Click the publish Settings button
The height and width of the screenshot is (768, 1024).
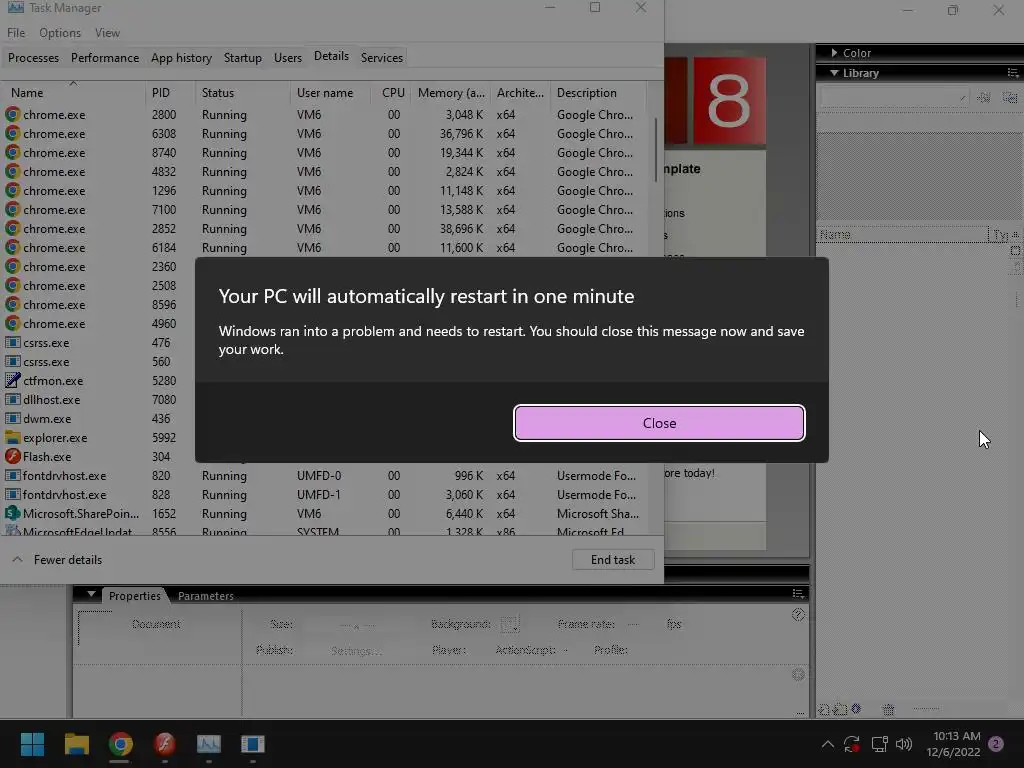pyautogui.click(x=356, y=650)
